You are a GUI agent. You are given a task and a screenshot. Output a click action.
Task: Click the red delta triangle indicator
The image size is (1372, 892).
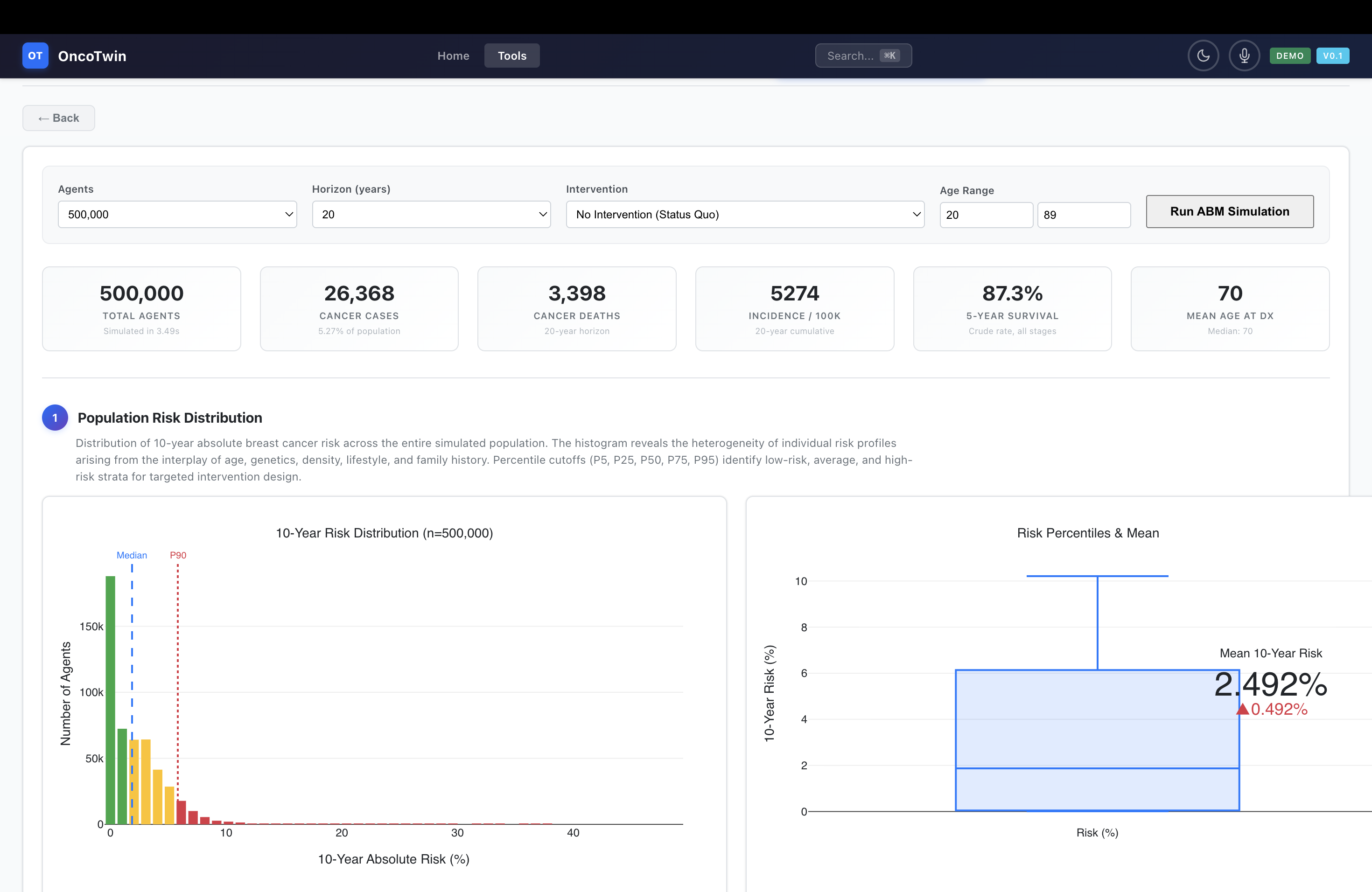(x=1243, y=709)
